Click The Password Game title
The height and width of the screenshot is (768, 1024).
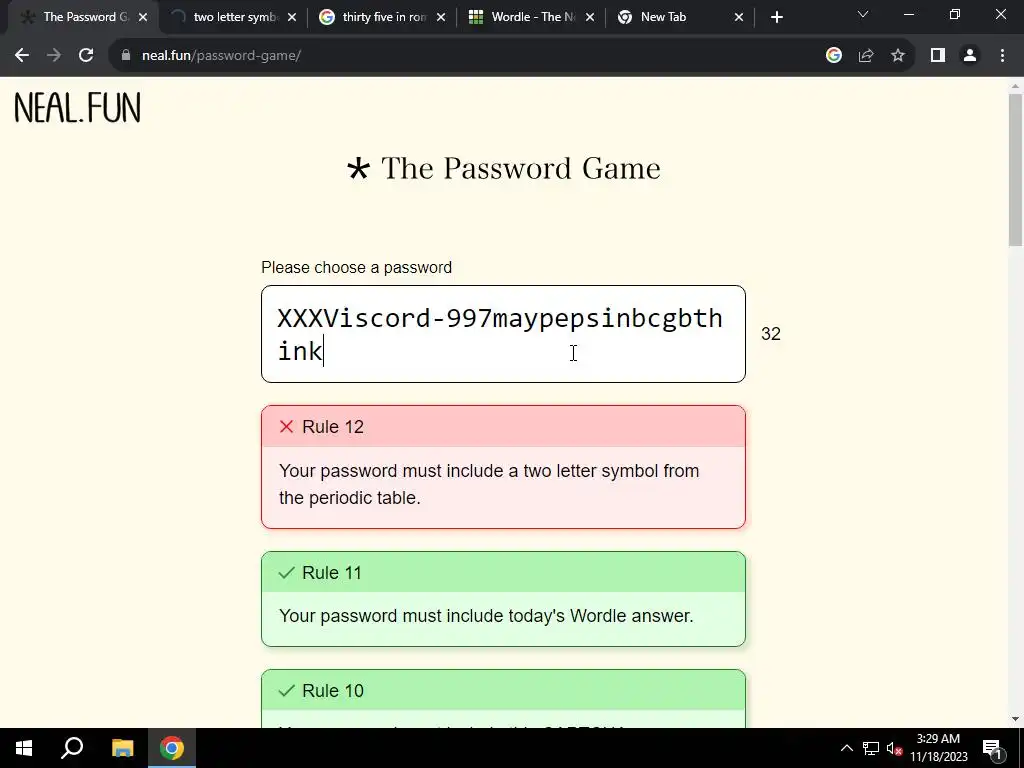point(503,168)
